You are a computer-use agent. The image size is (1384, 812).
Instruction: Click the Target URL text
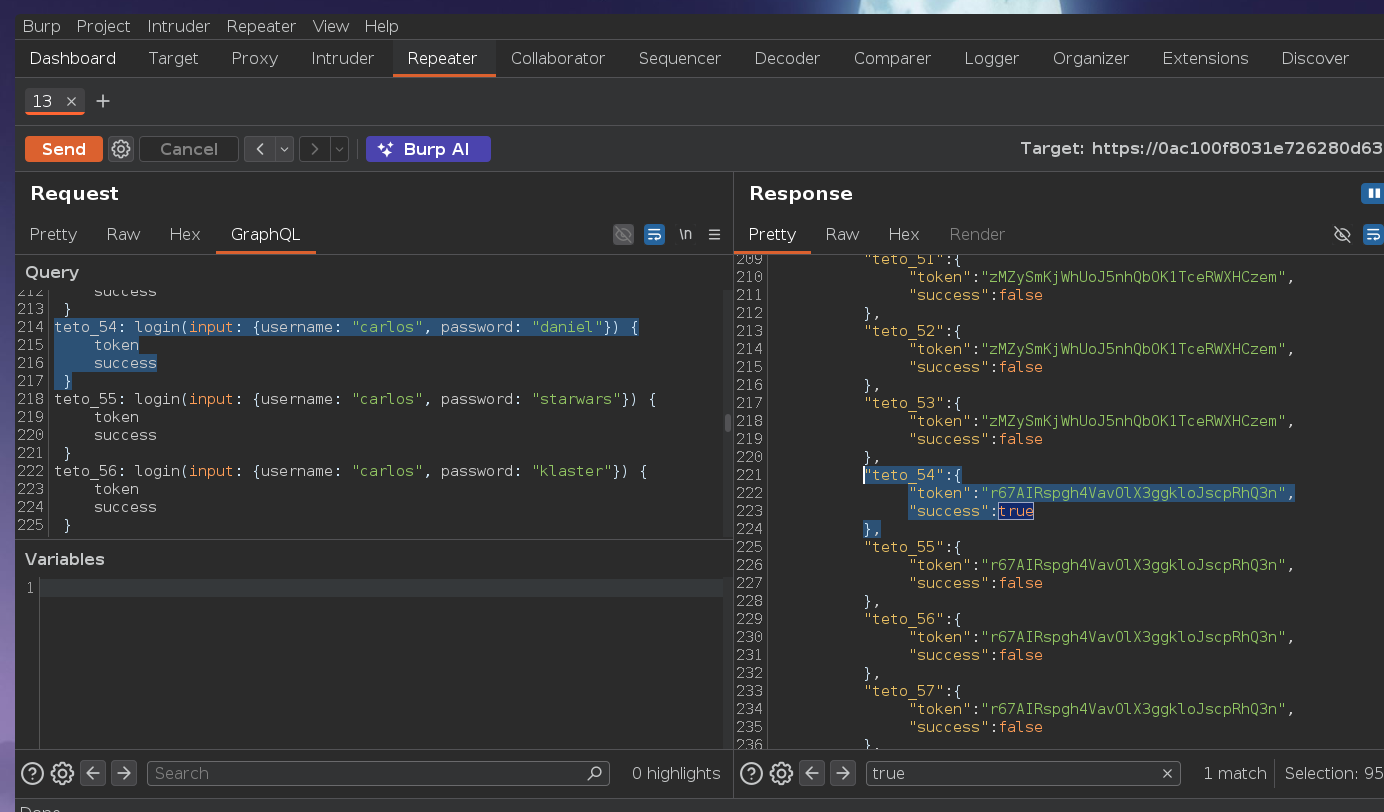click(x=1202, y=149)
